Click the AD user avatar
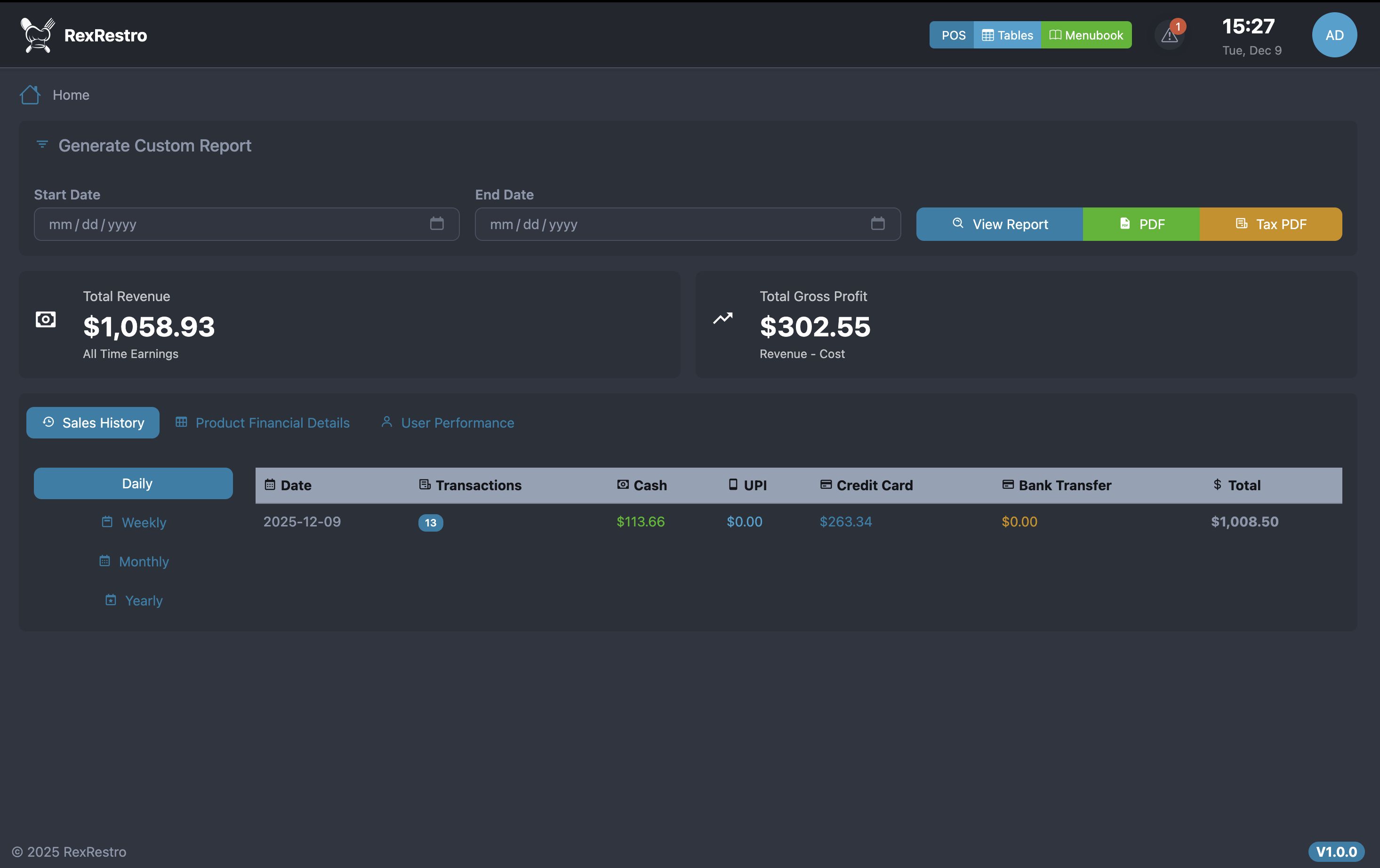Image resolution: width=1380 pixels, height=868 pixels. 1333,35
